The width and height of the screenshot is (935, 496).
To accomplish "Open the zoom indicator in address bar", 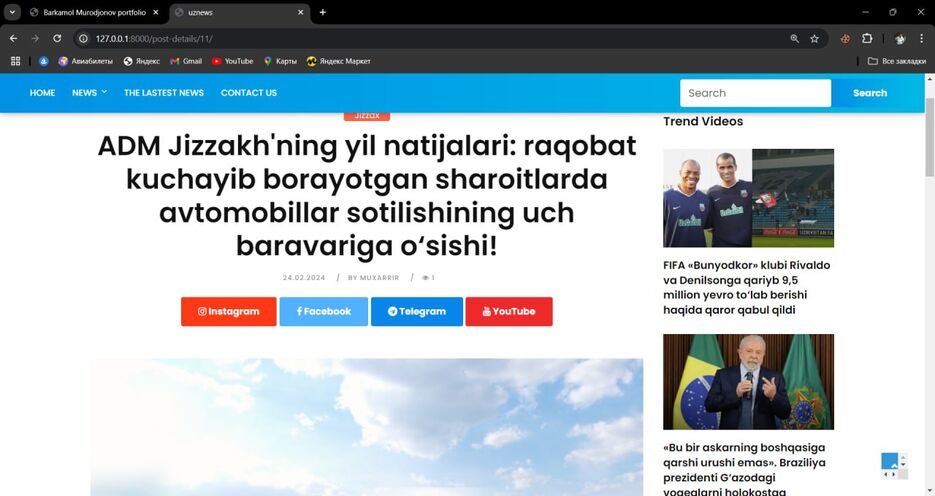I will [x=794, y=38].
